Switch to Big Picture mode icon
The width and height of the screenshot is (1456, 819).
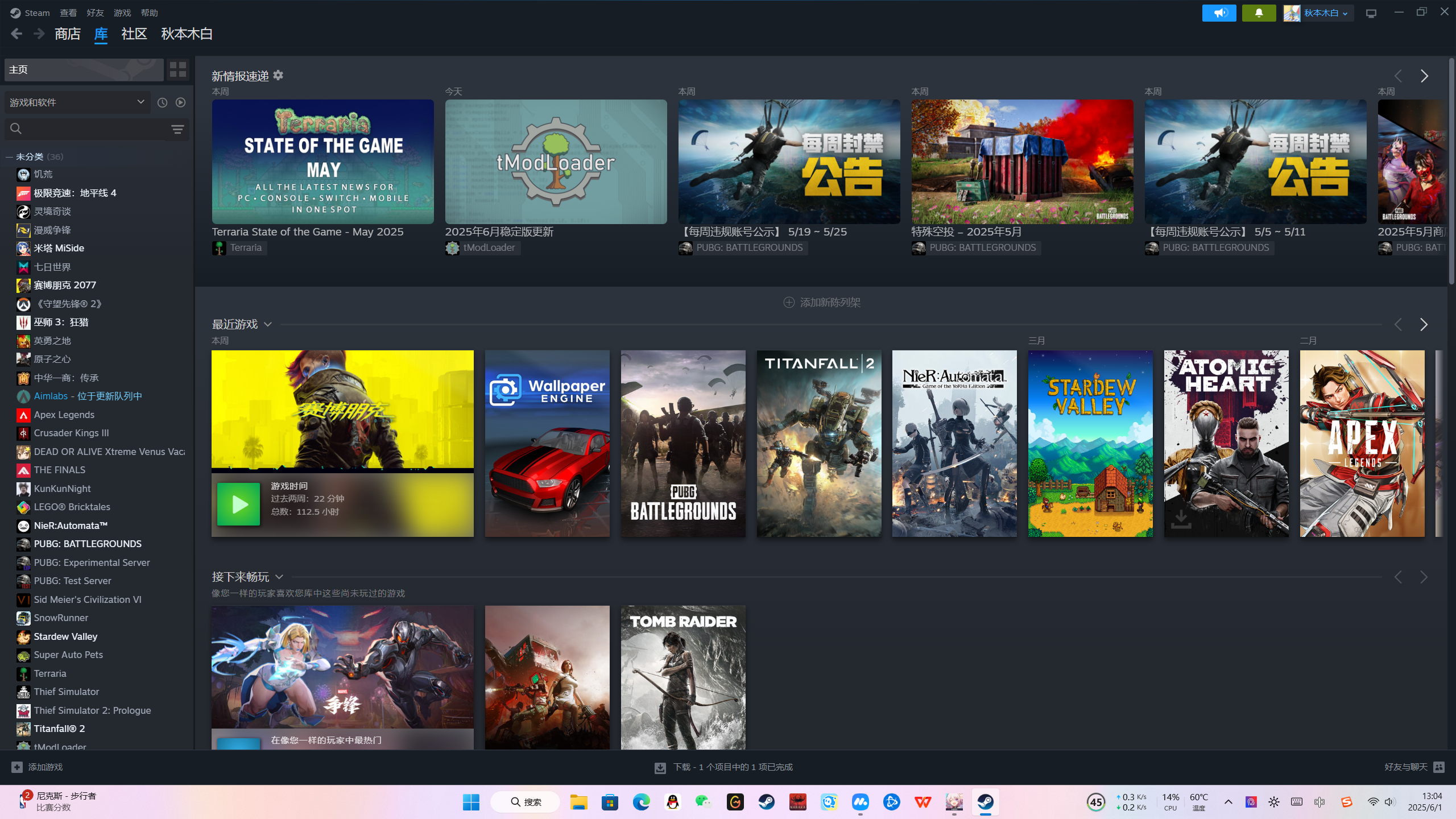tap(1371, 13)
